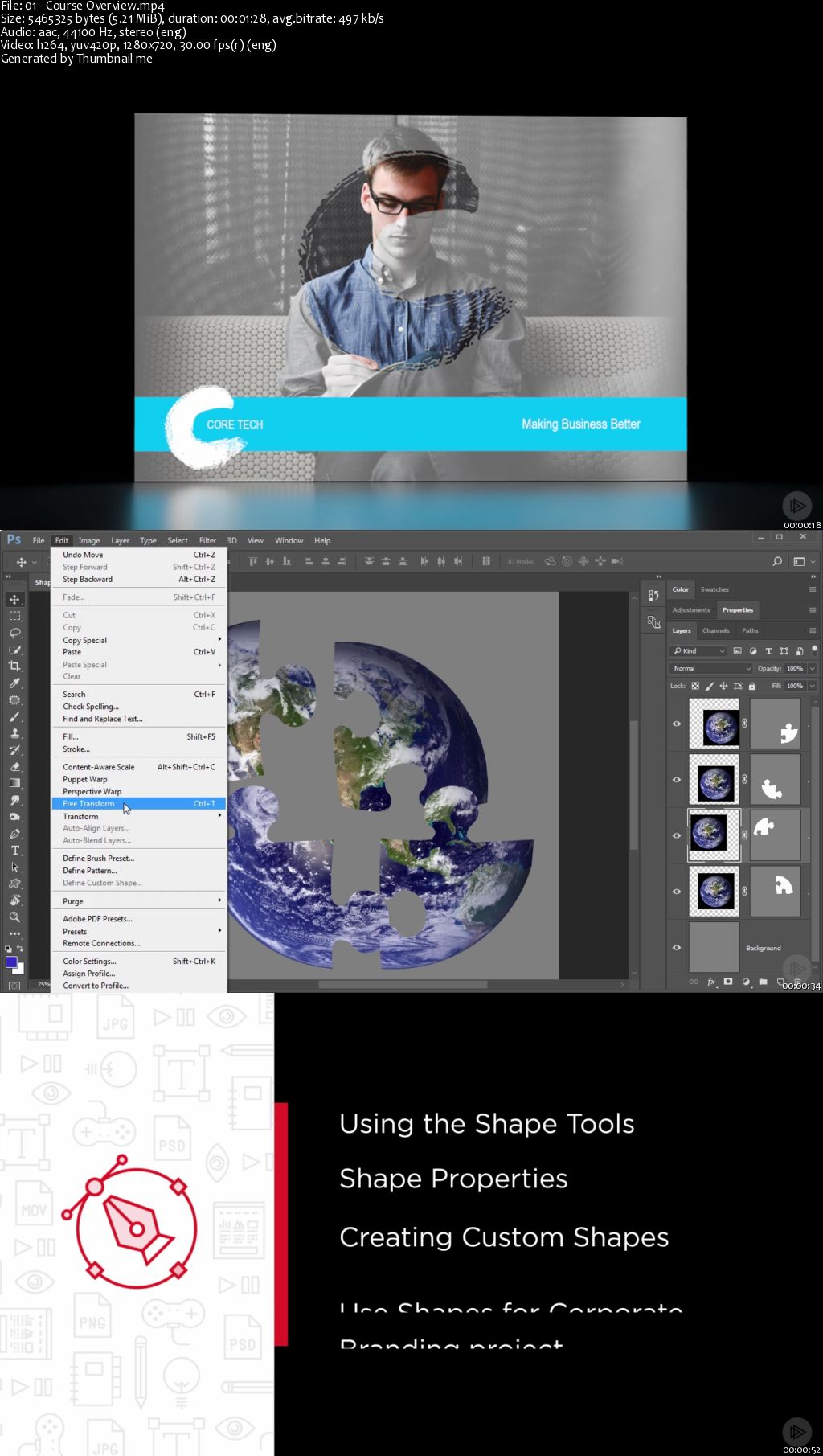Toggle Lock transparent pixels

pyautogui.click(x=695, y=686)
